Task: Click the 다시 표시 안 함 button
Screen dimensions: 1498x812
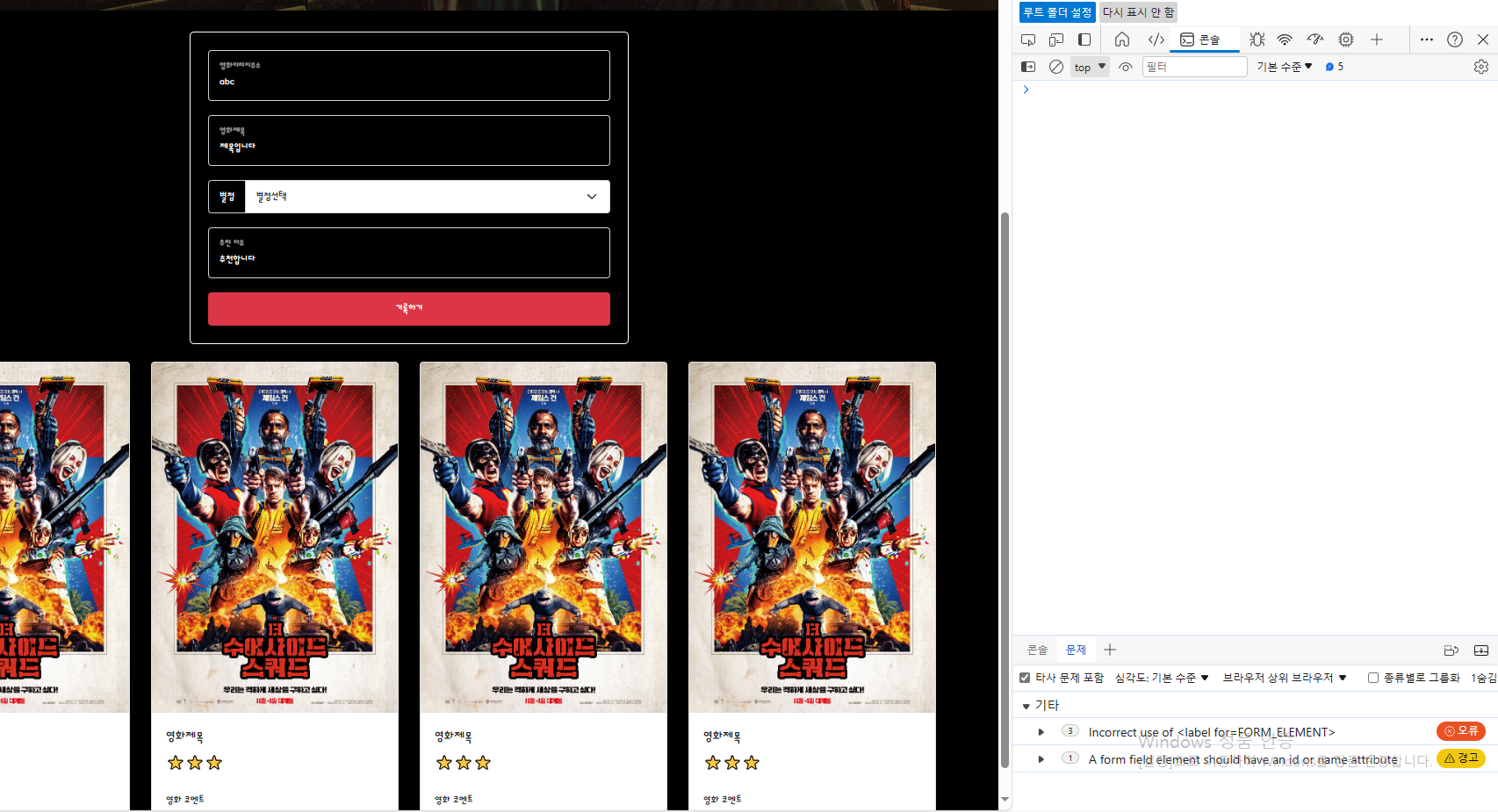Action: pyautogui.click(x=1139, y=12)
